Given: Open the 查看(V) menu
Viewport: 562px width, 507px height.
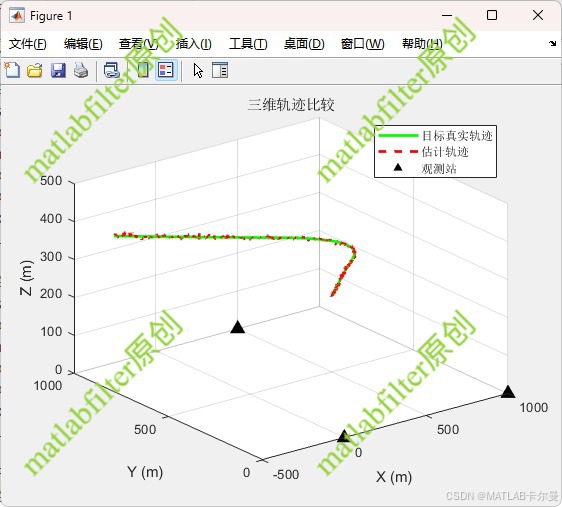Looking at the screenshot, I should [x=138, y=44].
